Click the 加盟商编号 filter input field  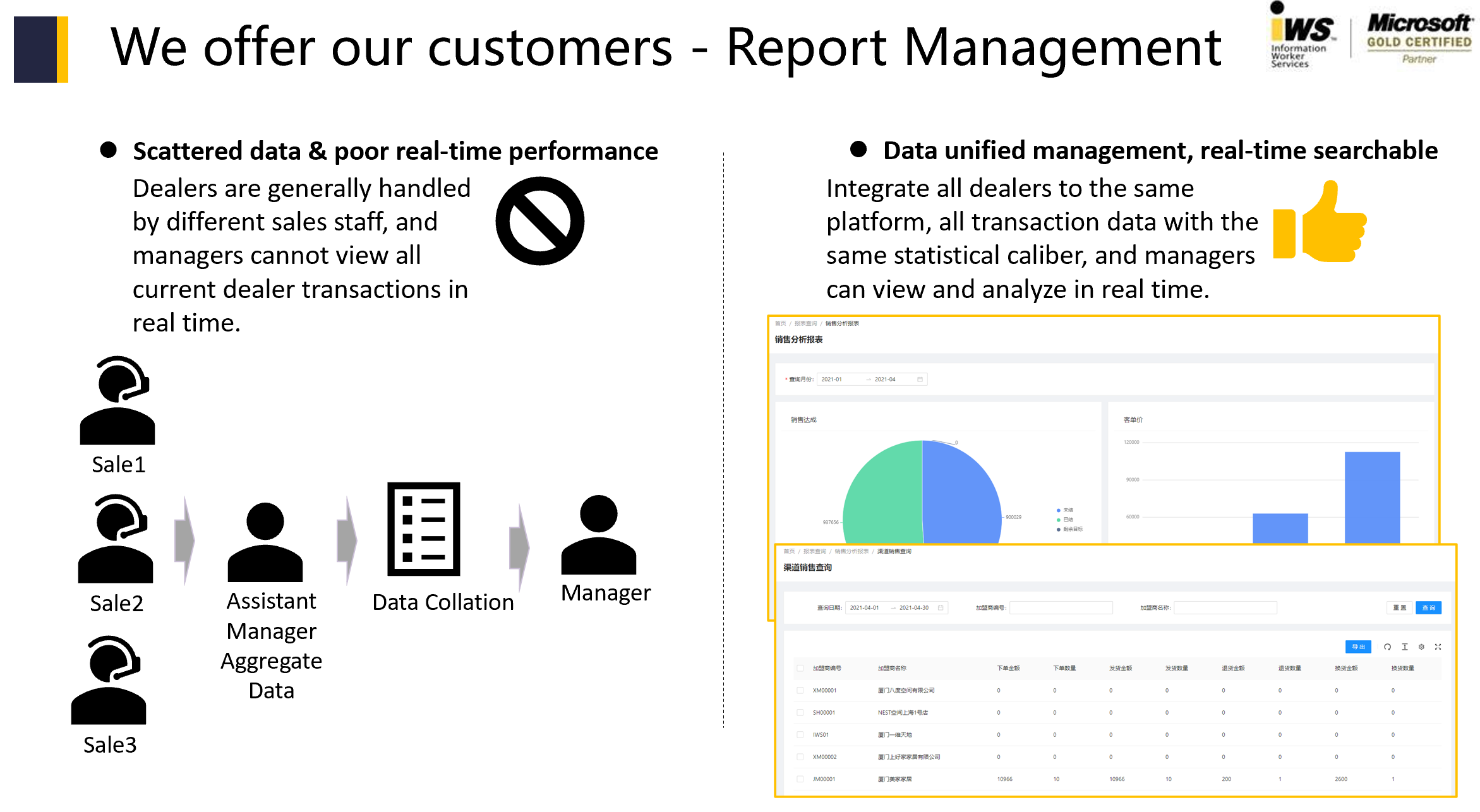point(1061,608)
